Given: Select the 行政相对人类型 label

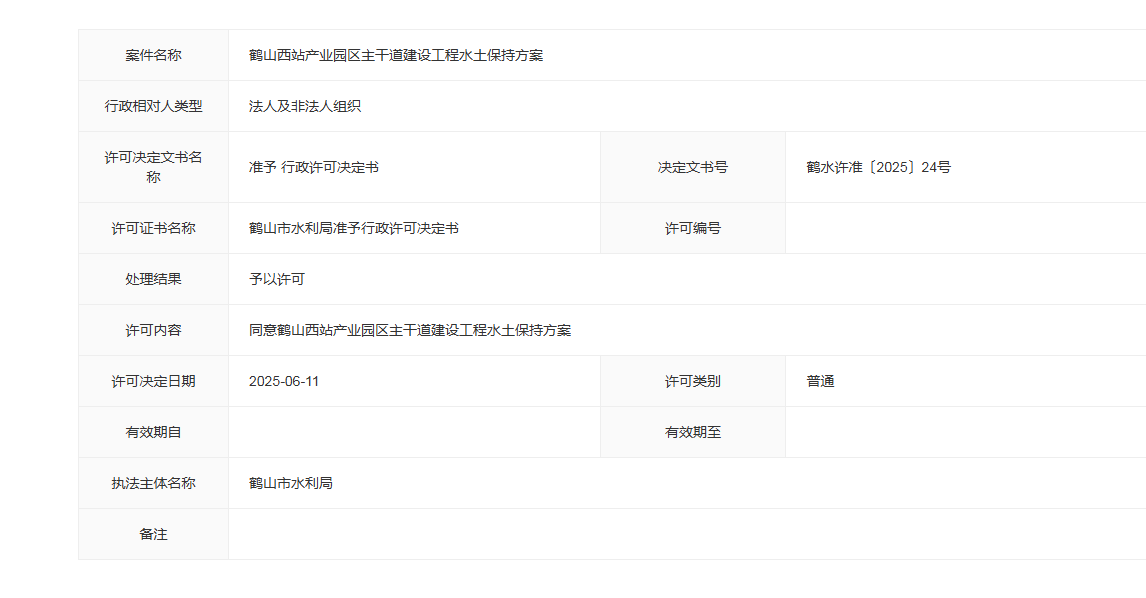Looking at the screenshot, I should pyautogui.click(x=152, y=106).
